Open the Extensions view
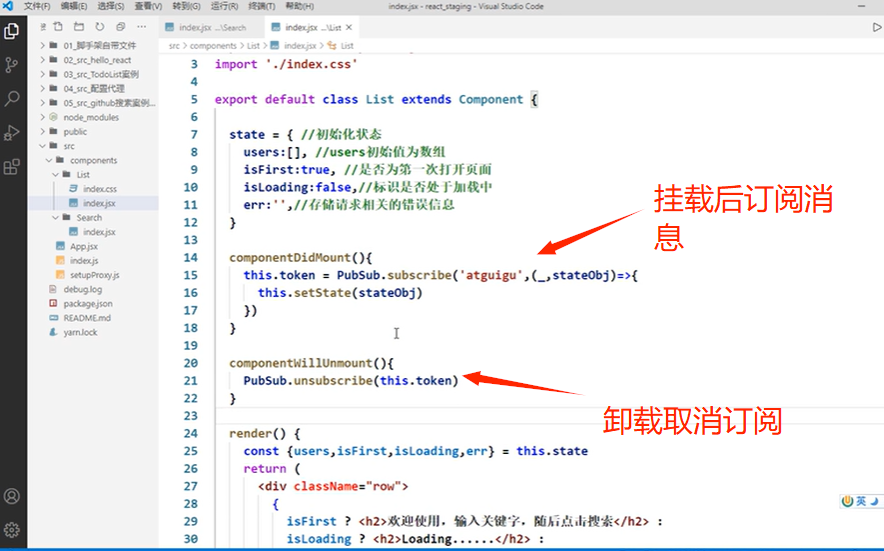 click(11, 167)
